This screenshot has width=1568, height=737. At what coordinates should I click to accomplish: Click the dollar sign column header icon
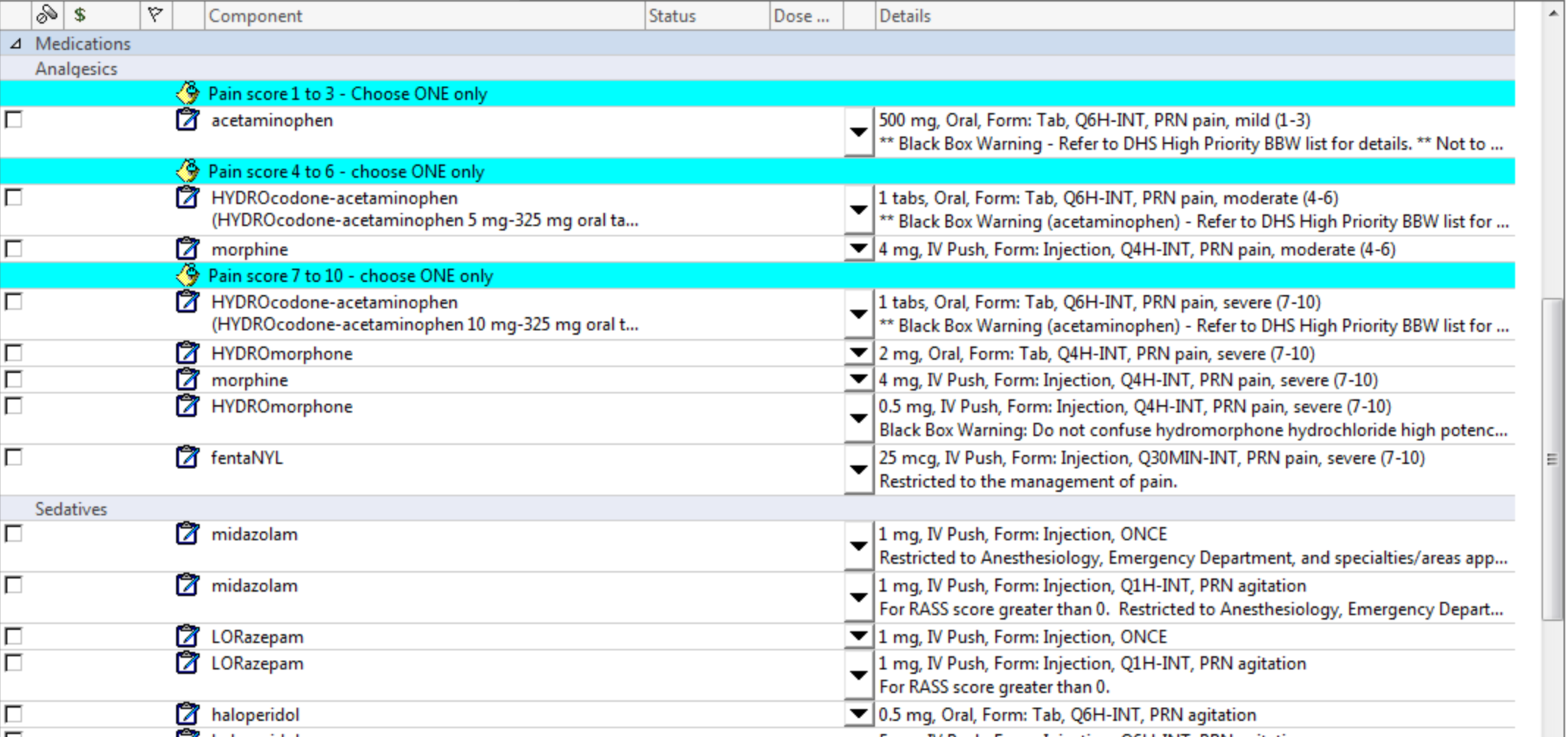[x=80, y=15]
